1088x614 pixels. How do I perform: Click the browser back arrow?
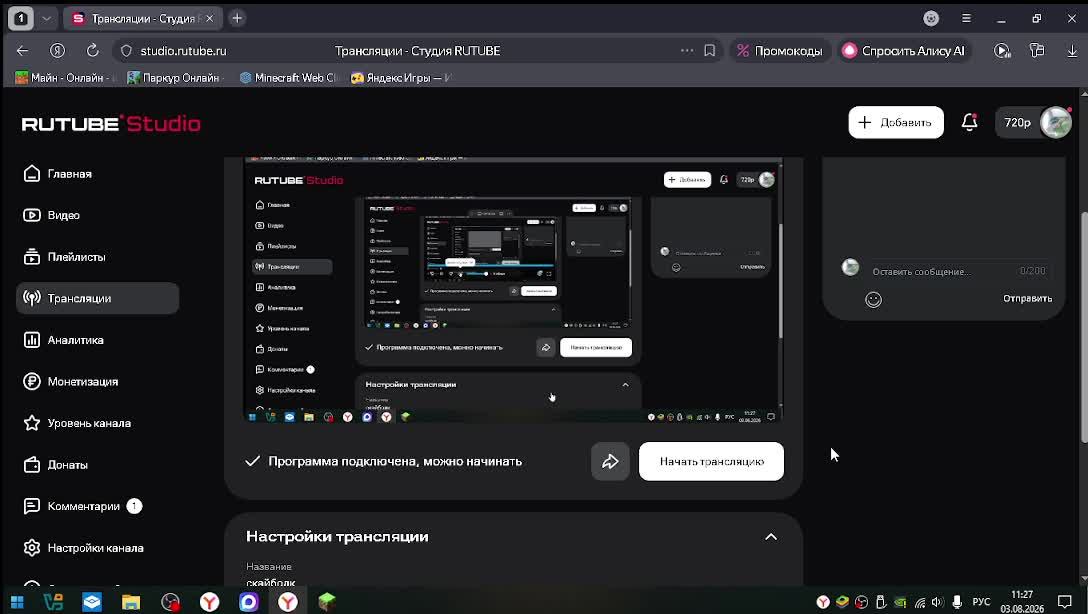[22, 51]
